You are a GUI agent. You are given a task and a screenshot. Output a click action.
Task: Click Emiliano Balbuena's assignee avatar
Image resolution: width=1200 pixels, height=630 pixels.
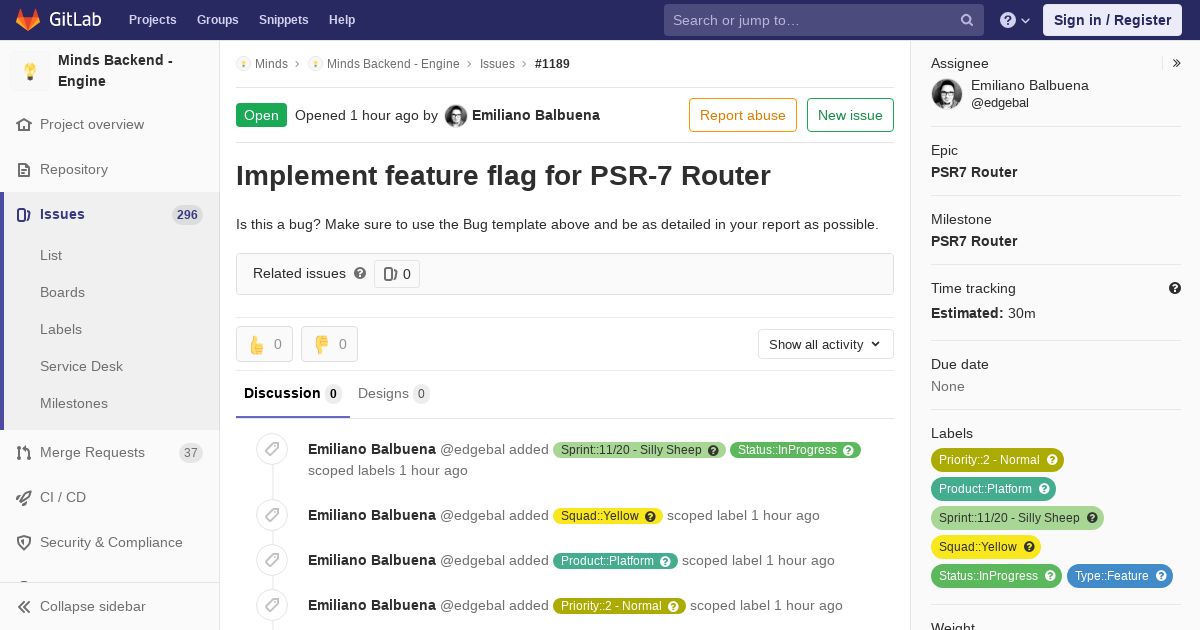tap(947, 94)
